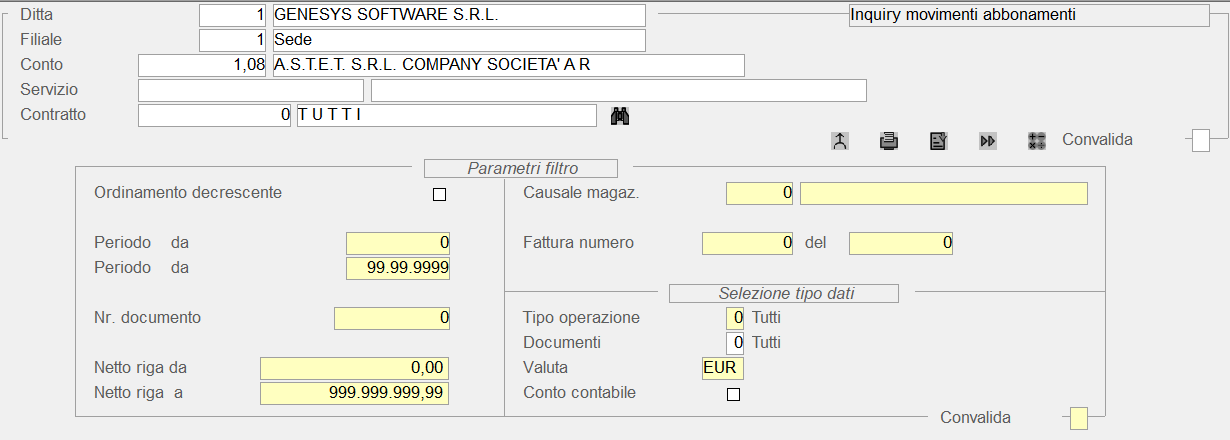Click the Ditta code field
Screen dimensions: 1230x440
click(x=233, y=16)
